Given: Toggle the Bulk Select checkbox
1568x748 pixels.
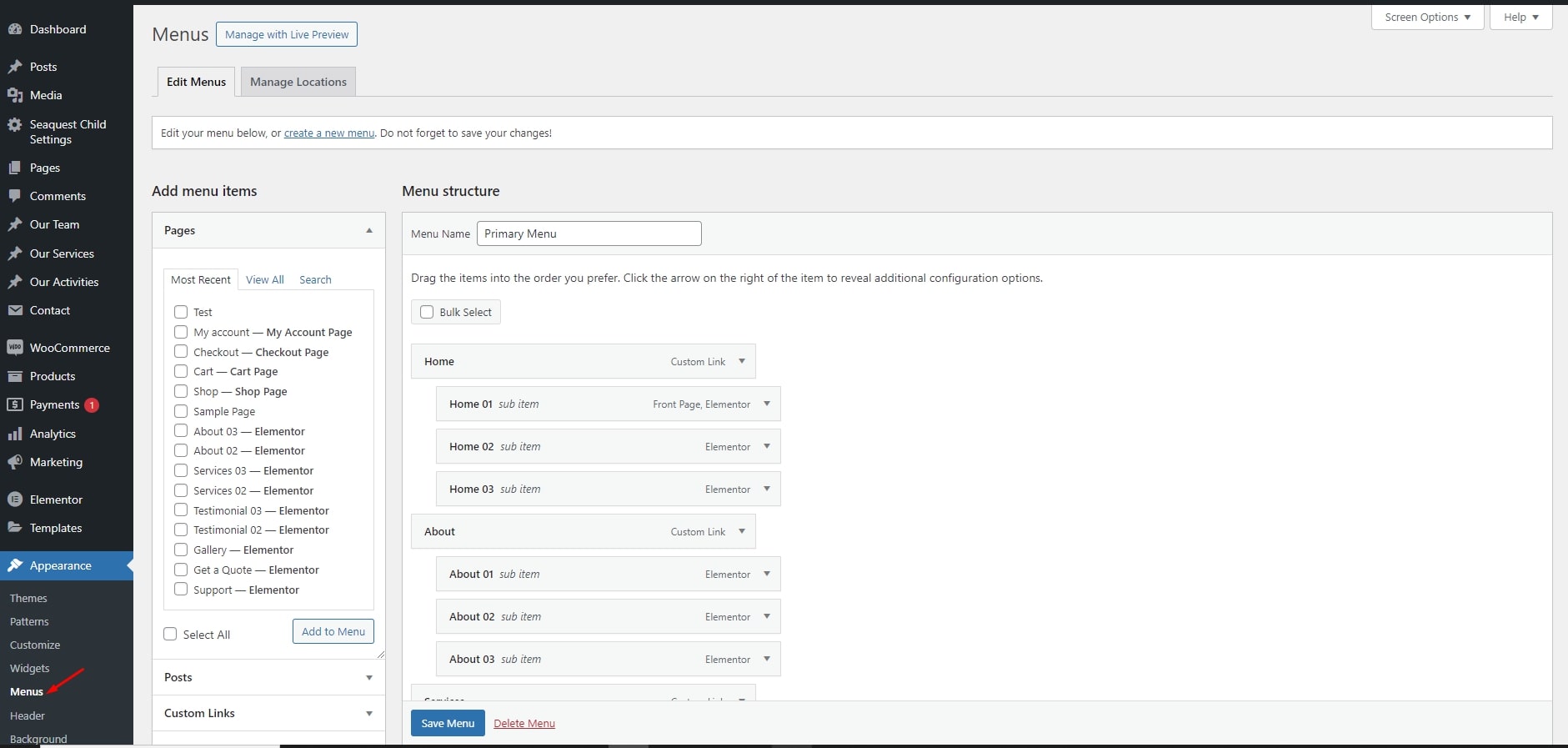Looking at the screenshot, I should 427,312.
